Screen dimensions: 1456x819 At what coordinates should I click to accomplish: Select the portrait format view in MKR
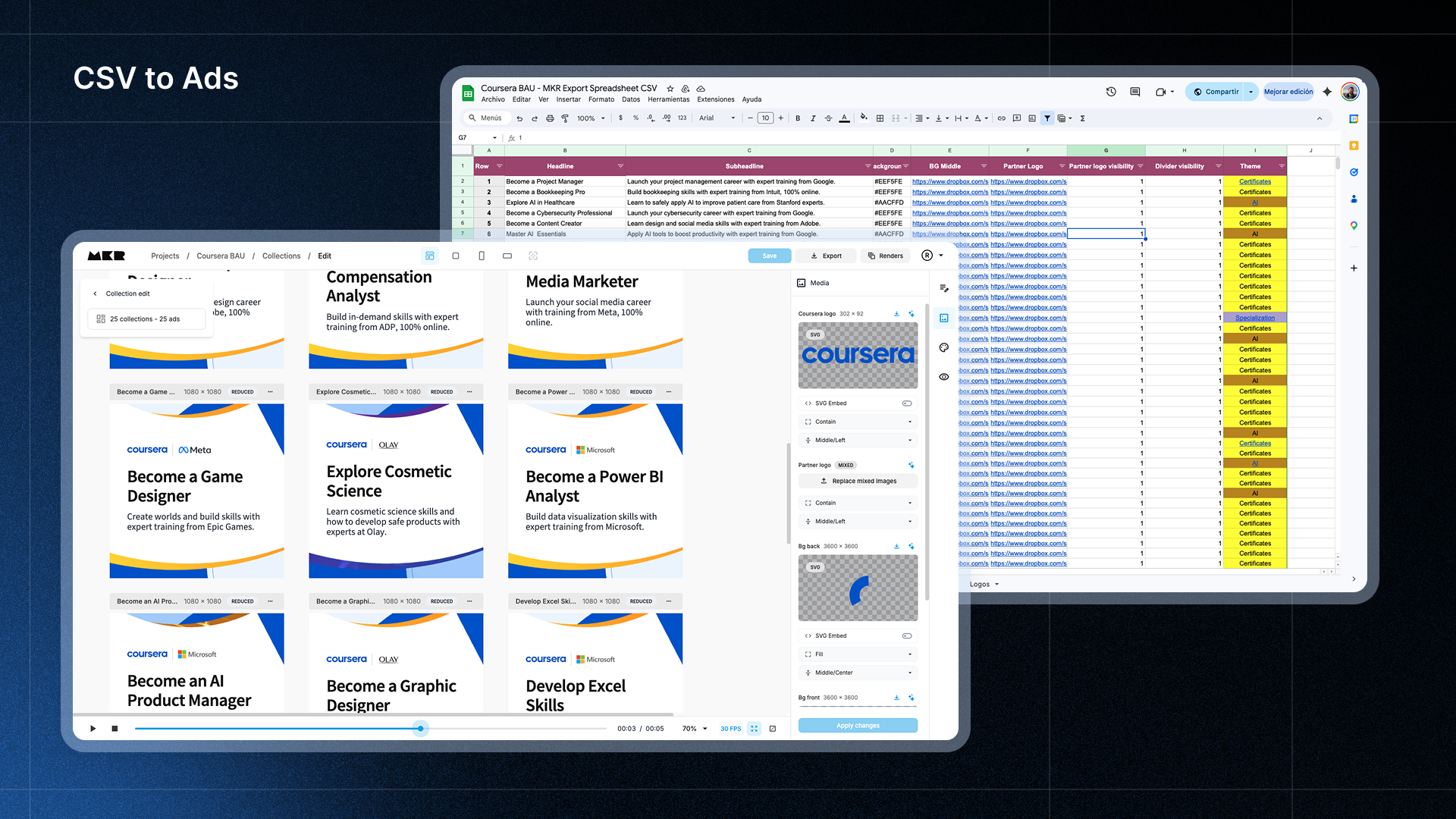pyautogui.click(x=482, y=256)
